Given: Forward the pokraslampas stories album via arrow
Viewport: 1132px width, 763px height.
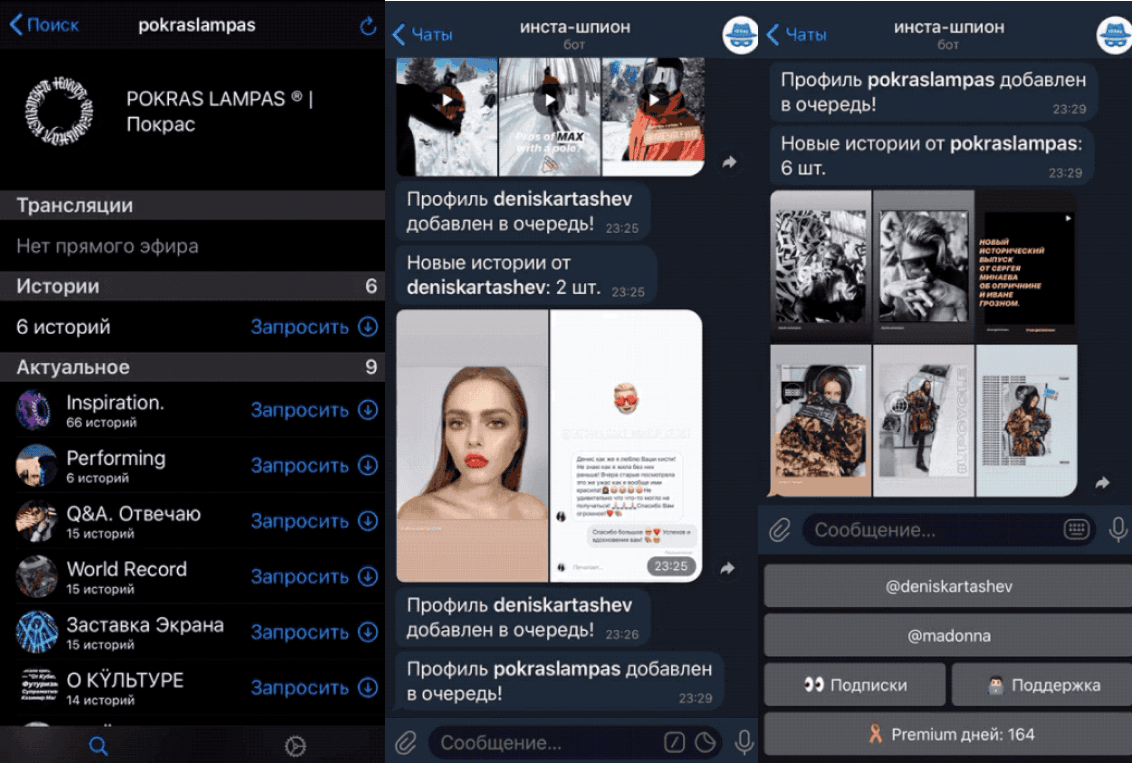Looking at the screenshot, I should coord(1102,483).
